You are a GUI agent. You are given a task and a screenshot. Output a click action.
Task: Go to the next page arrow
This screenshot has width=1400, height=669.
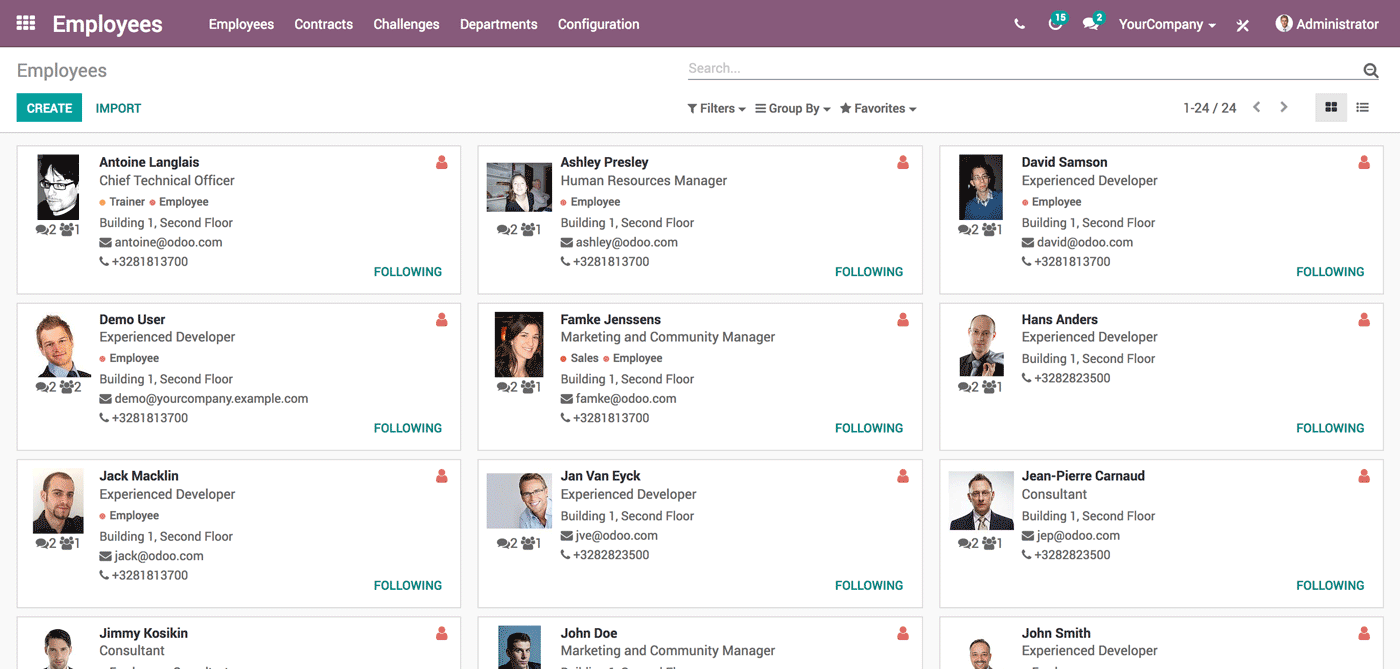point(1284,108)
